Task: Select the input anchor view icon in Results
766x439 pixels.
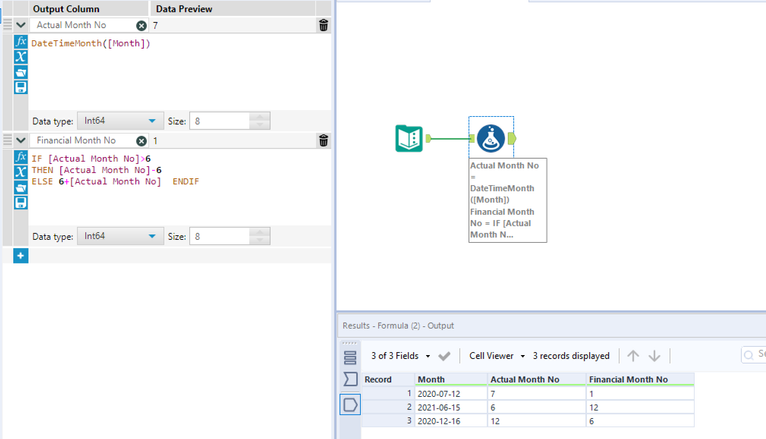Action: [x=350, y=379]
